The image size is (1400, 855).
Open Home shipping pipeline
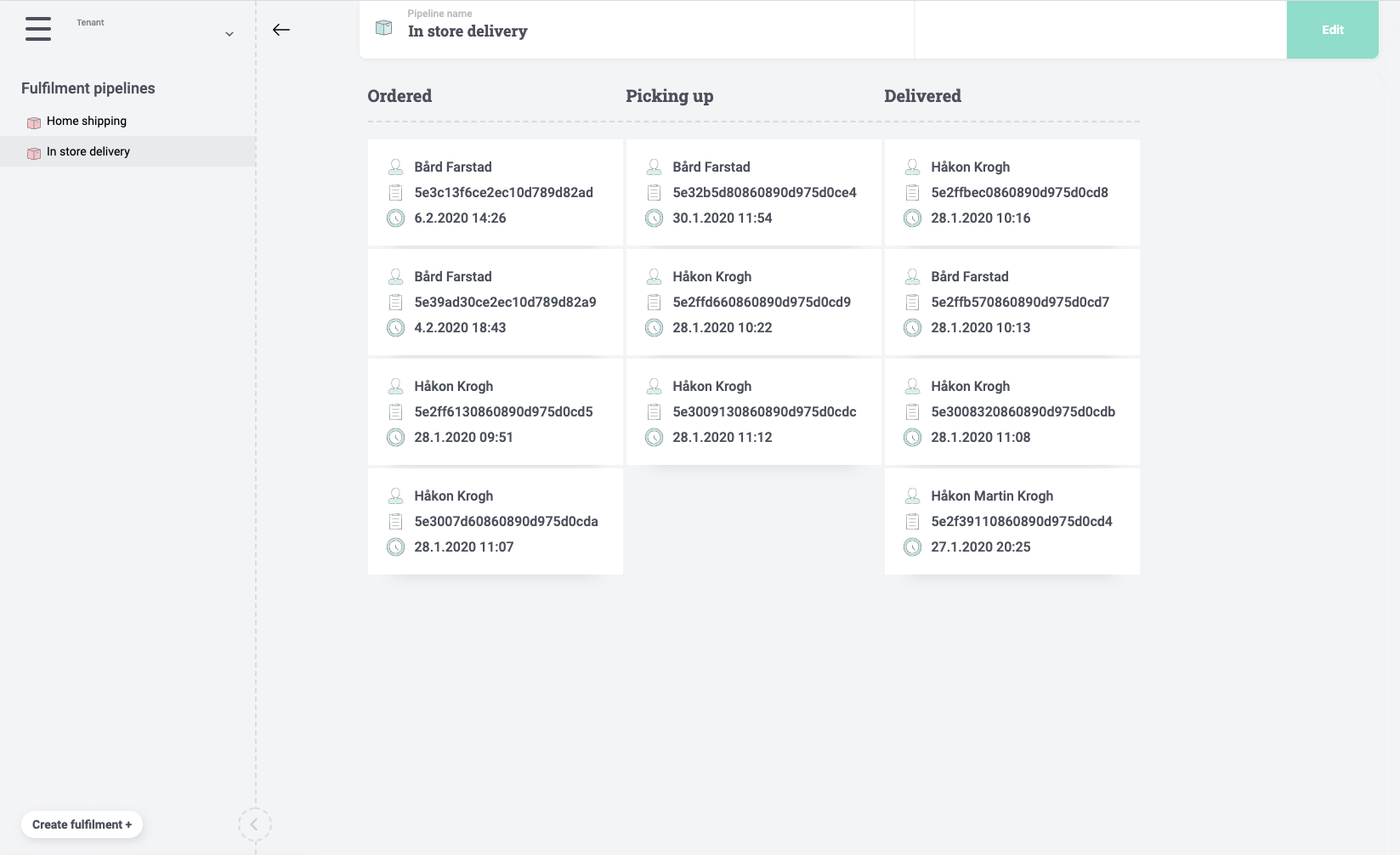pos(87,122)
